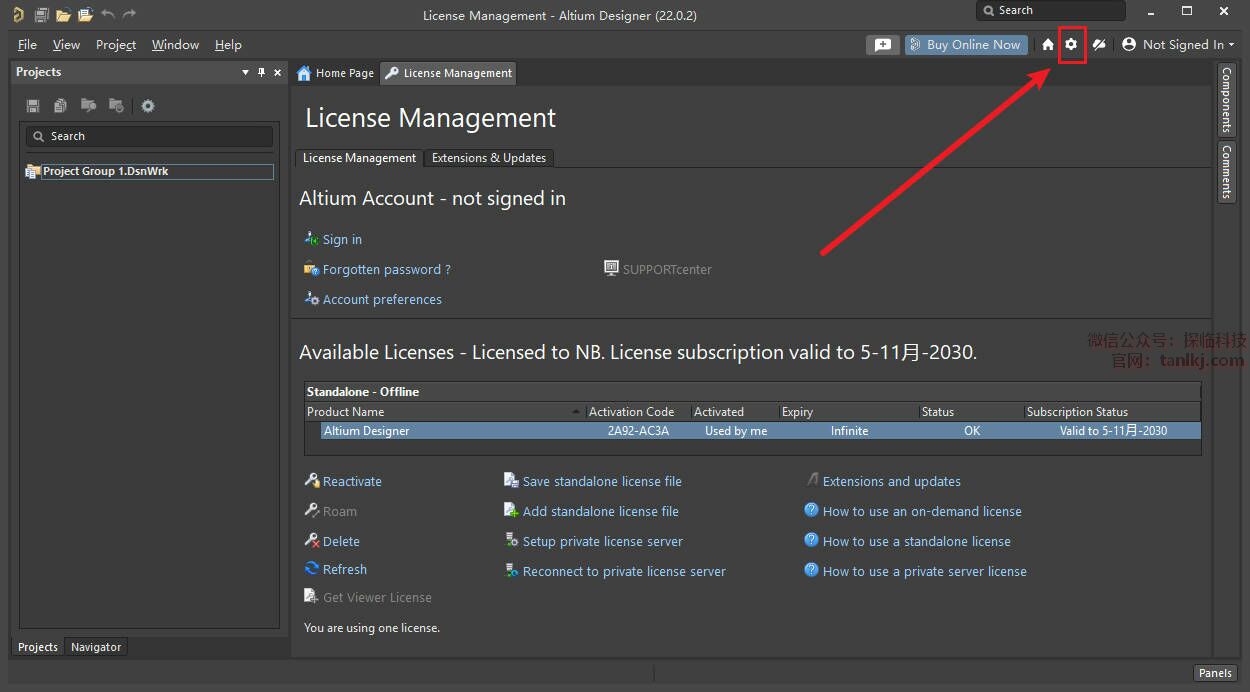
Task: Open the File menu
Action: point(27,44)
